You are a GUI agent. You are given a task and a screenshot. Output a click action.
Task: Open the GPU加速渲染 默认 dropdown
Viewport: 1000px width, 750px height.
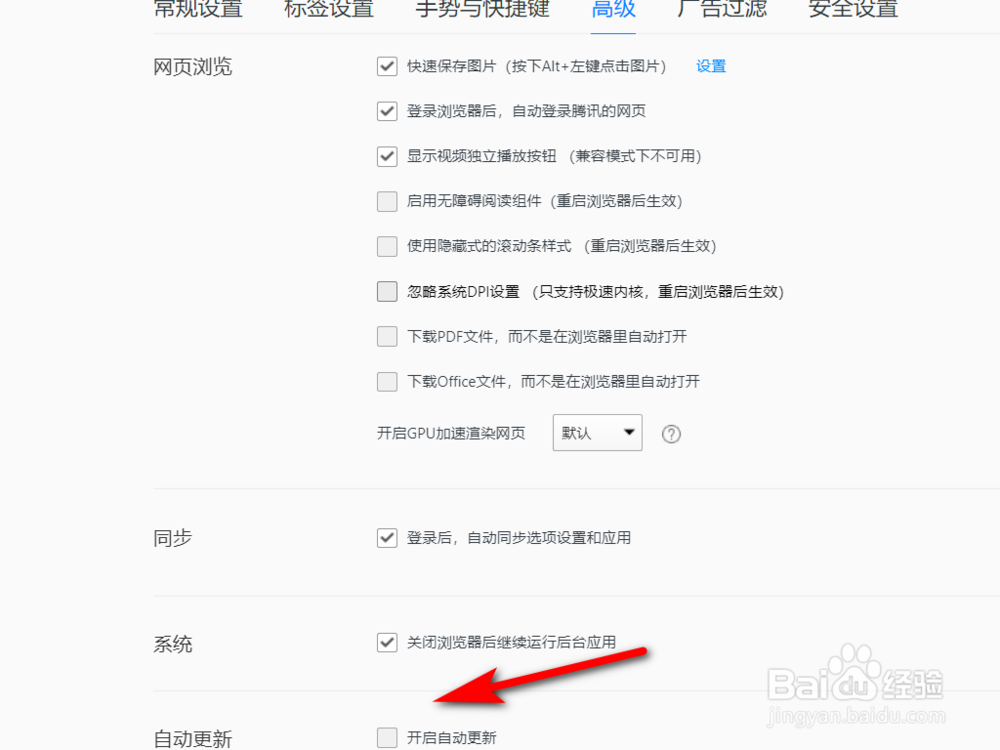598,433
